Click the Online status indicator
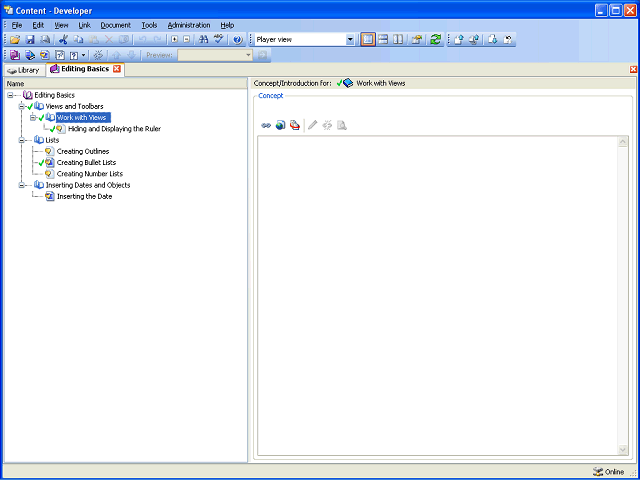640x480 pixels. (609, 472)
